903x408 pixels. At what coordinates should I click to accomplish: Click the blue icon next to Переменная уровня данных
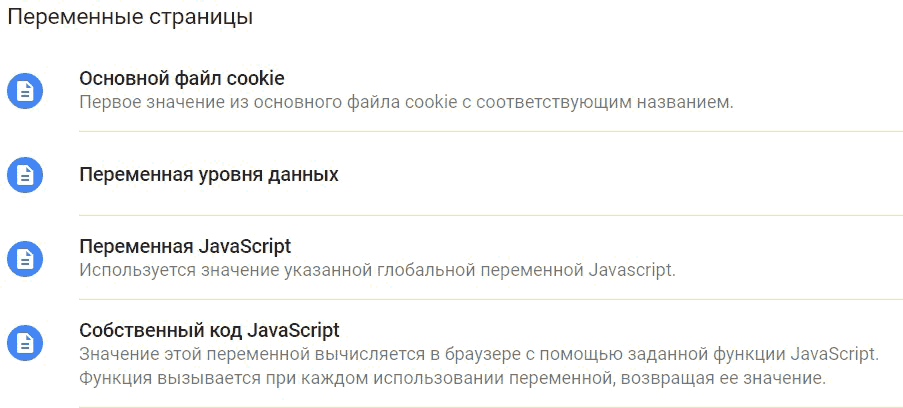tap(25, 175)
